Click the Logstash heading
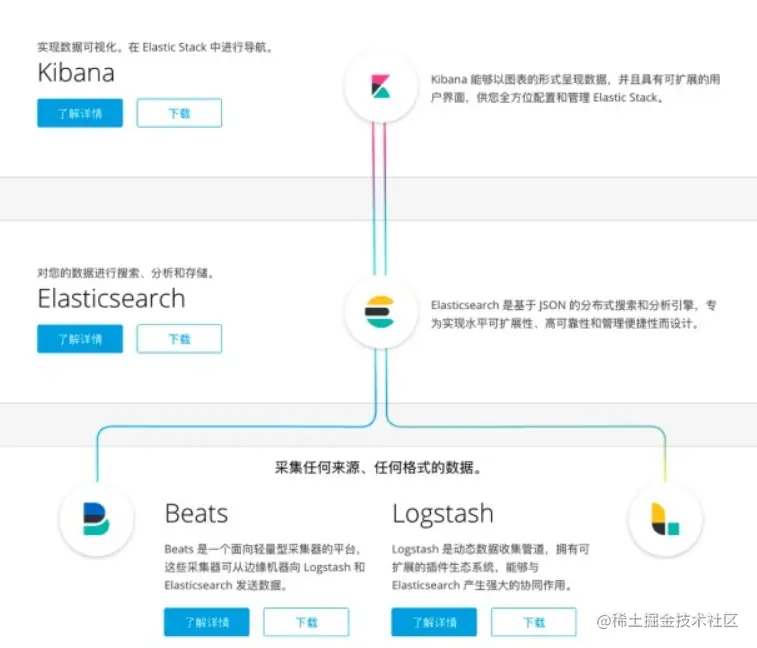757x648 pixels. [443, 514]
